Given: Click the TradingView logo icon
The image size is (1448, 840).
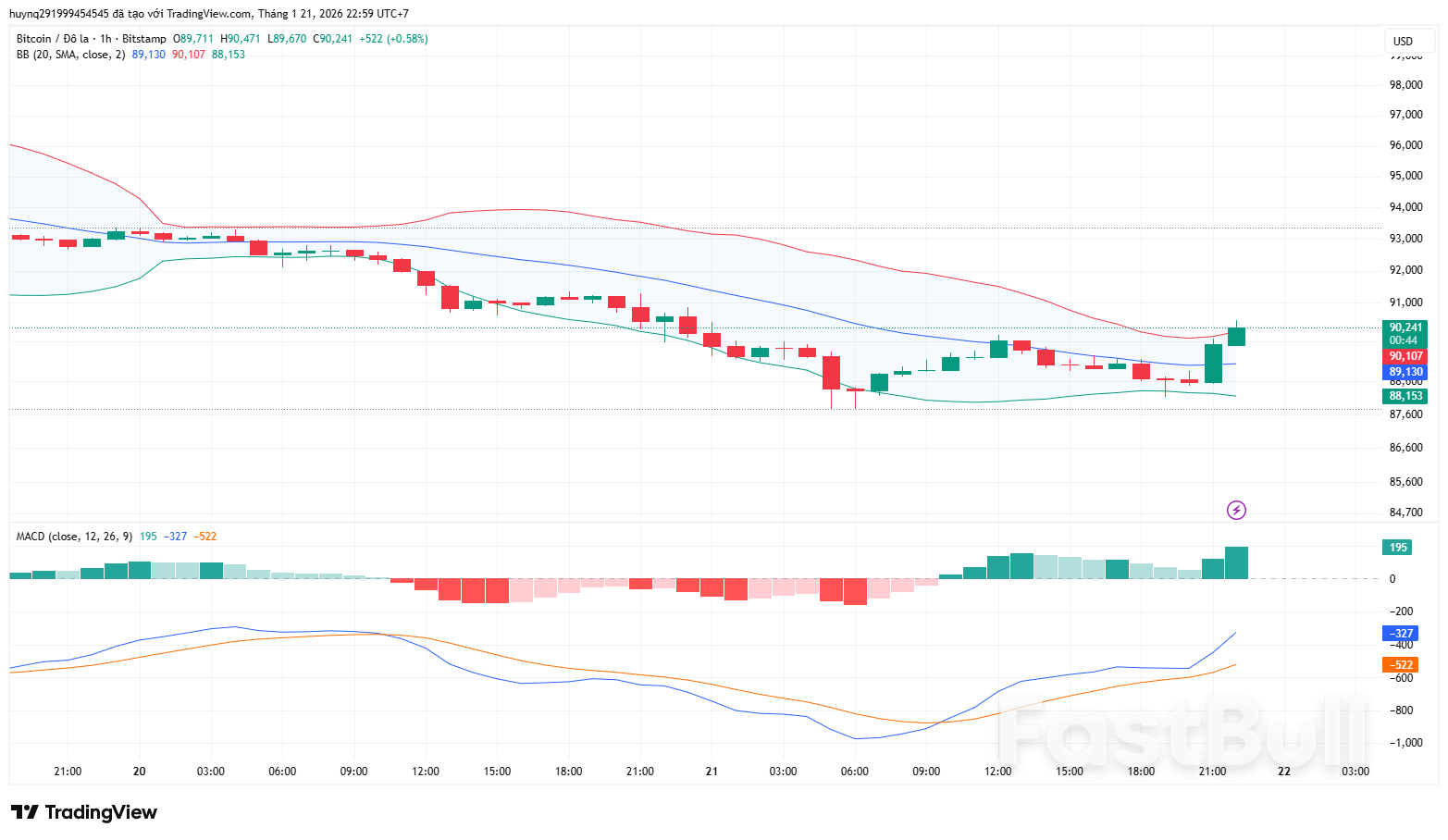Looking at the screenshot, I should (x=25, y=812).
